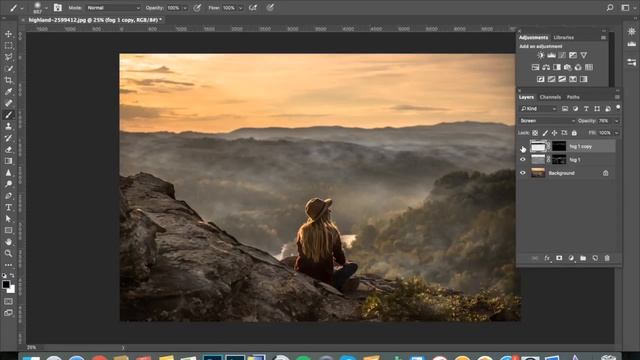Select the Eraser tool

coord(8,149)
